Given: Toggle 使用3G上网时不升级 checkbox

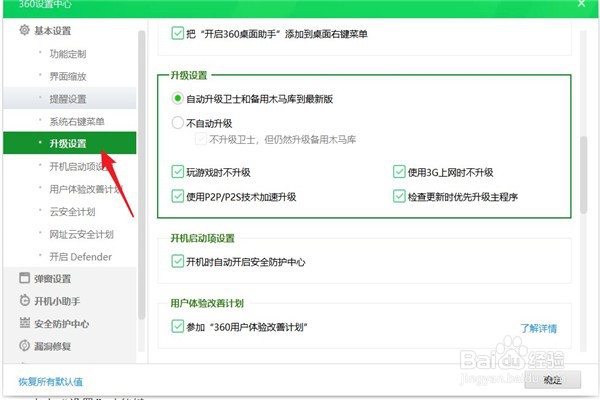Looking at the screenshot, I should point(399,172).
